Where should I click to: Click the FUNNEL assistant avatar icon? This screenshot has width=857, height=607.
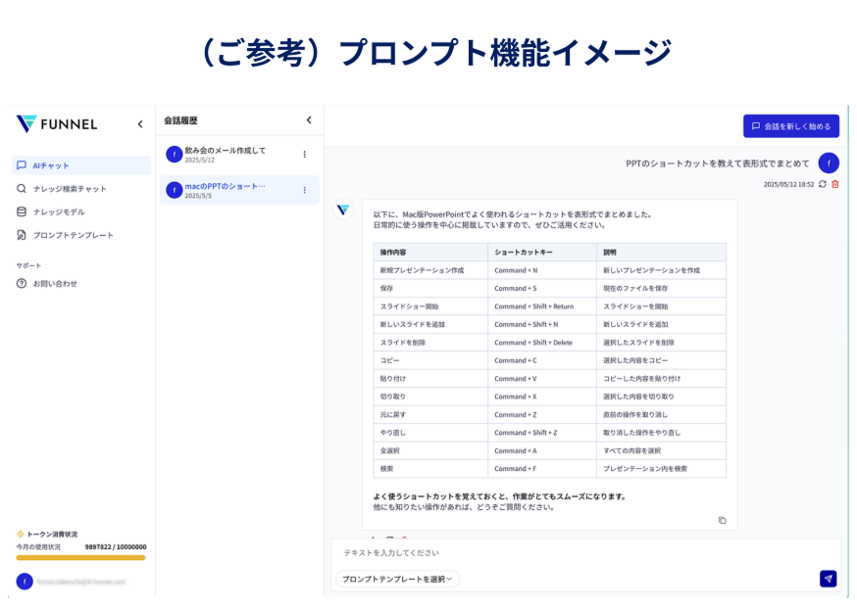(x=343, y=210)
